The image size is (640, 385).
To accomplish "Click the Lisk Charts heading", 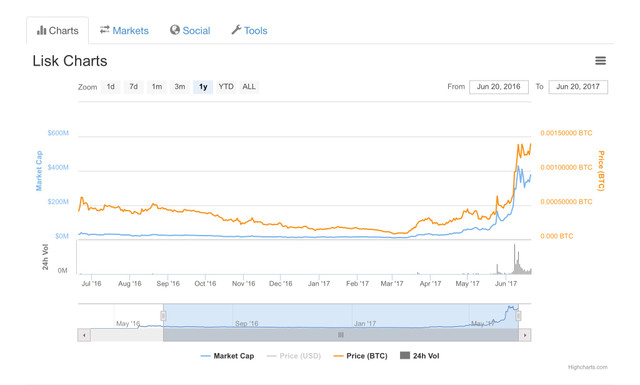I will [x=70, y=61].
